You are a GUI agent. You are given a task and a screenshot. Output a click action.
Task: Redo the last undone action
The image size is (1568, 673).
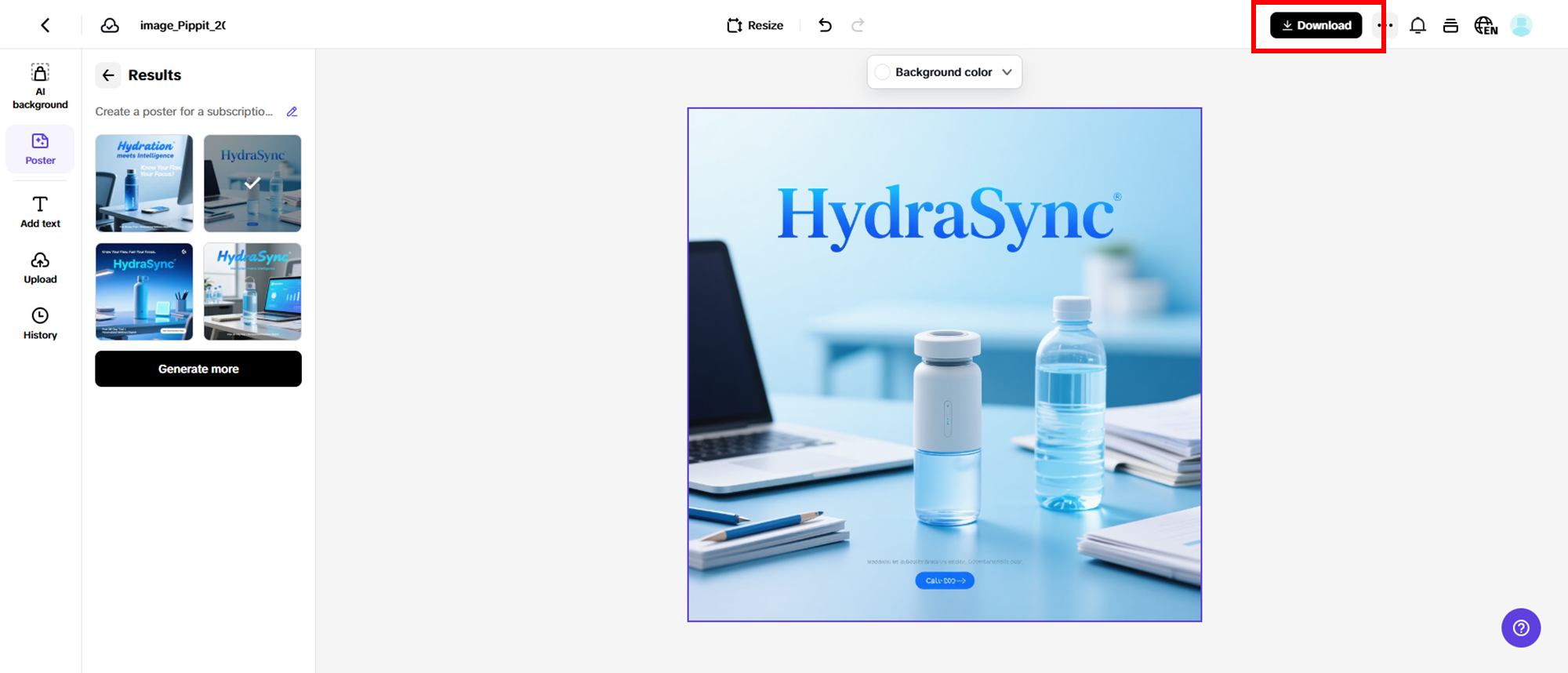click(858, 25)
